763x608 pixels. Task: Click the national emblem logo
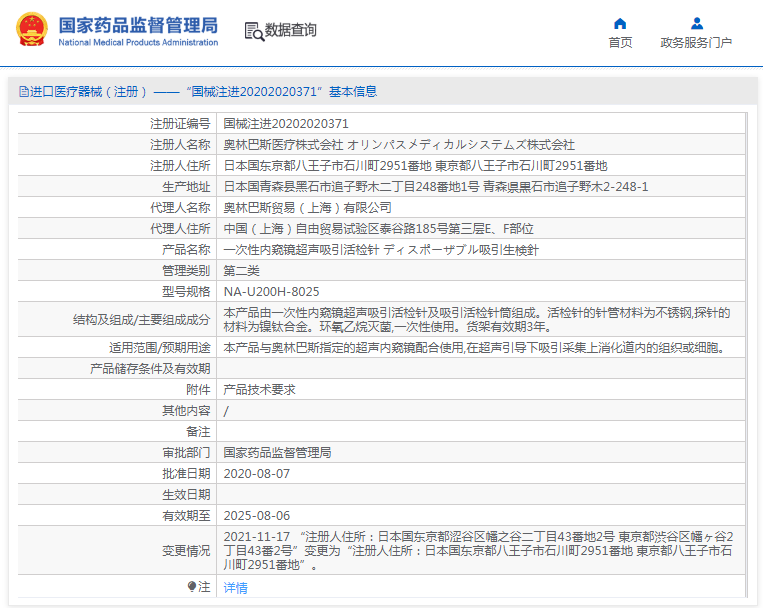coord(32,30)
